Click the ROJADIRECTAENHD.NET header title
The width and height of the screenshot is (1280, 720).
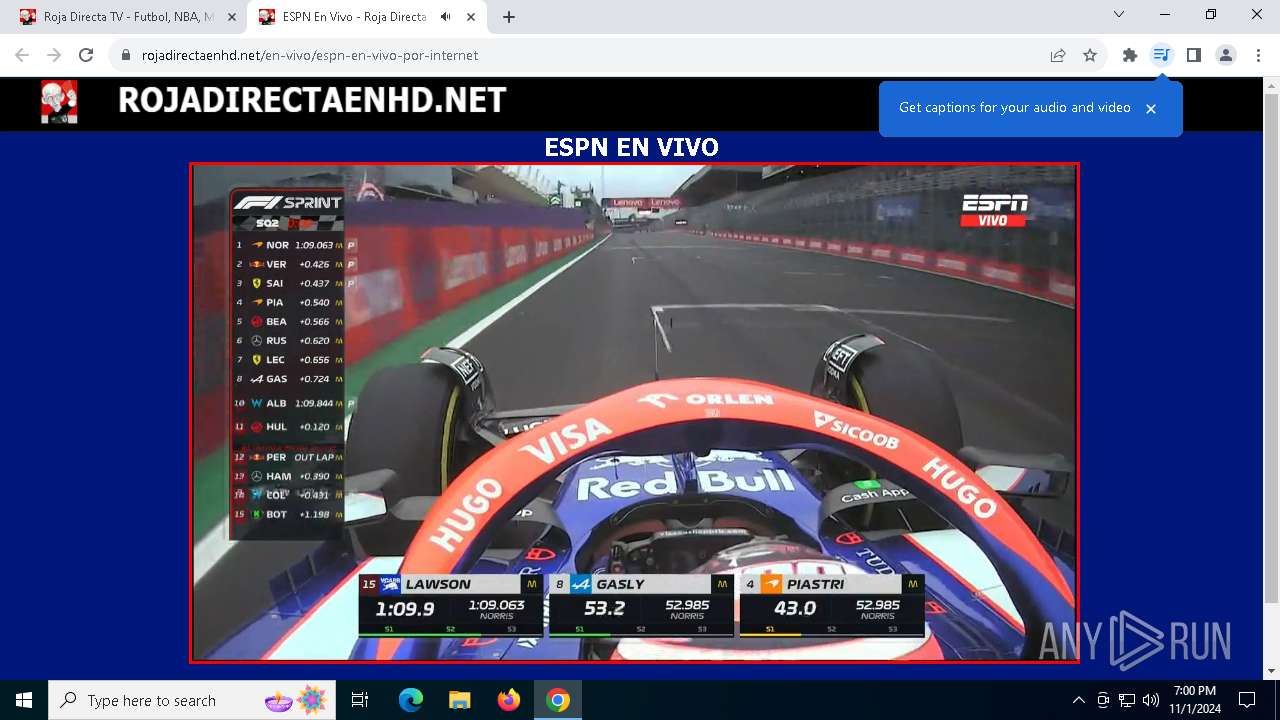(312, 101)
